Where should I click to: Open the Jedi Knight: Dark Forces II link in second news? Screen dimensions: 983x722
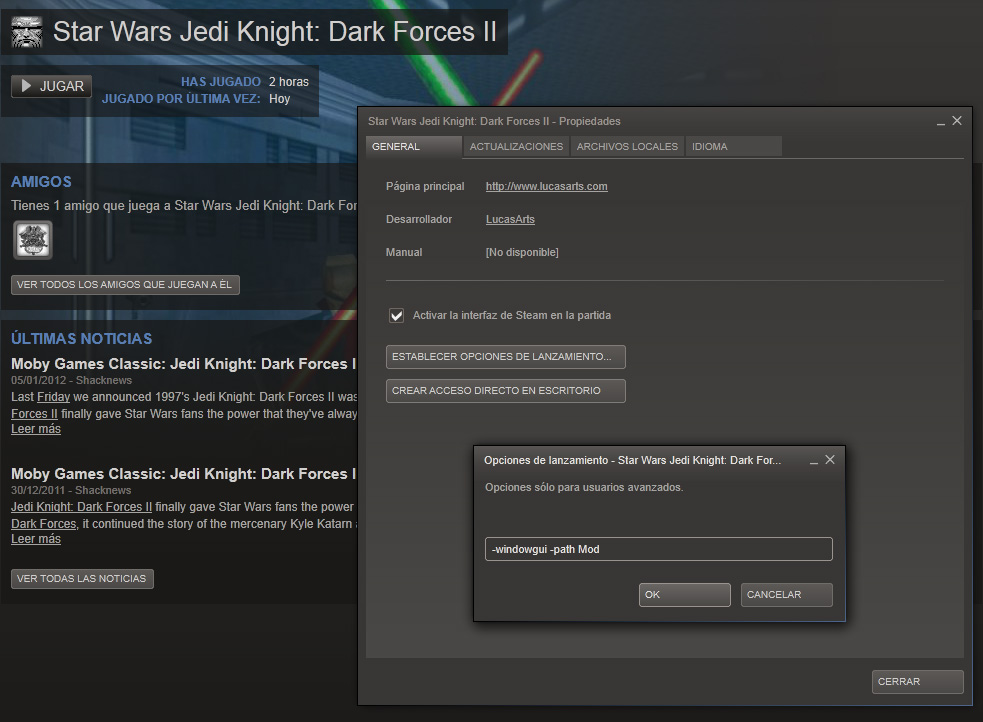pos(81,506)
